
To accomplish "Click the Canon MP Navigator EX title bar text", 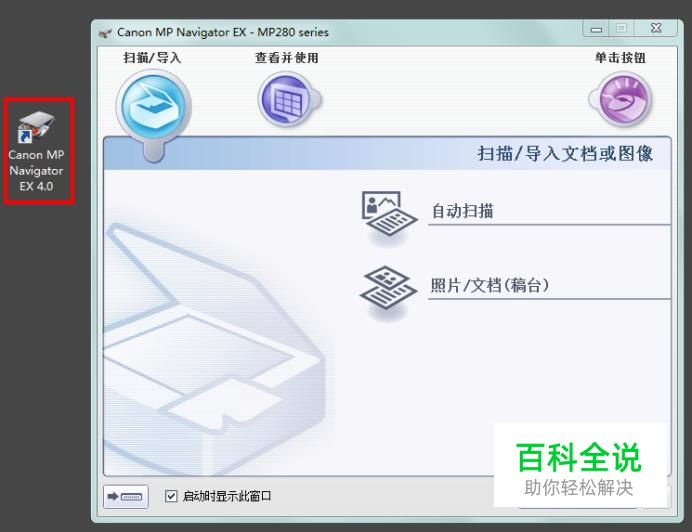I will 222,32.
